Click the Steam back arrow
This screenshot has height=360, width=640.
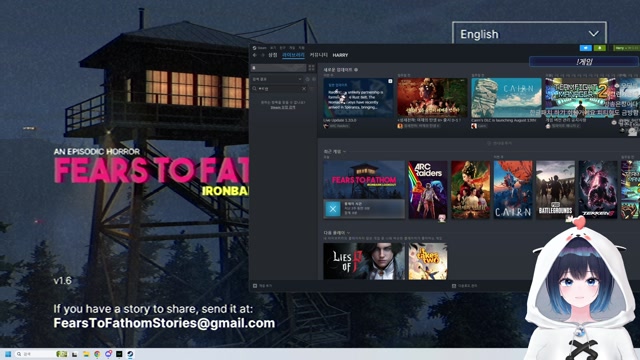pyautogui.click(x=255, y=55)
